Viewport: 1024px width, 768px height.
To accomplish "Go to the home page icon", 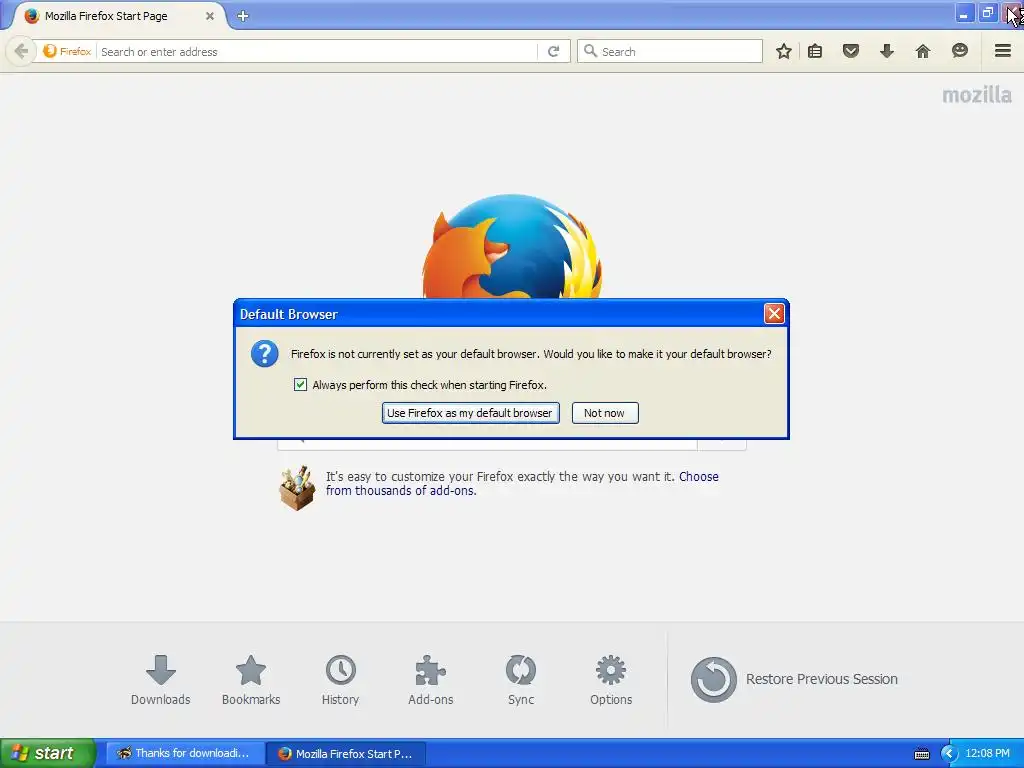I will coord(922,51).
